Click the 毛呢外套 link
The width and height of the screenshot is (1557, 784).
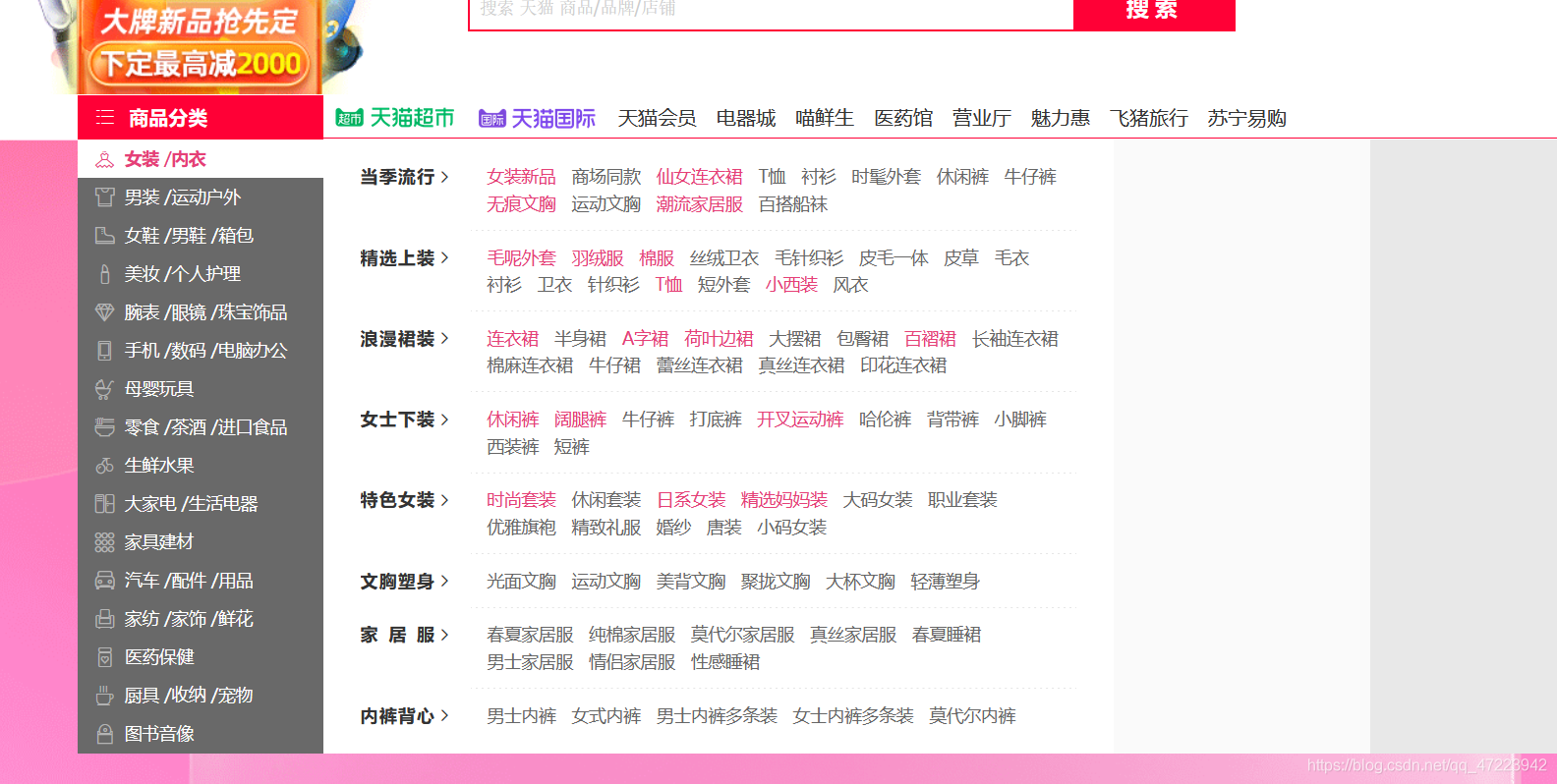tap(521, 258)
